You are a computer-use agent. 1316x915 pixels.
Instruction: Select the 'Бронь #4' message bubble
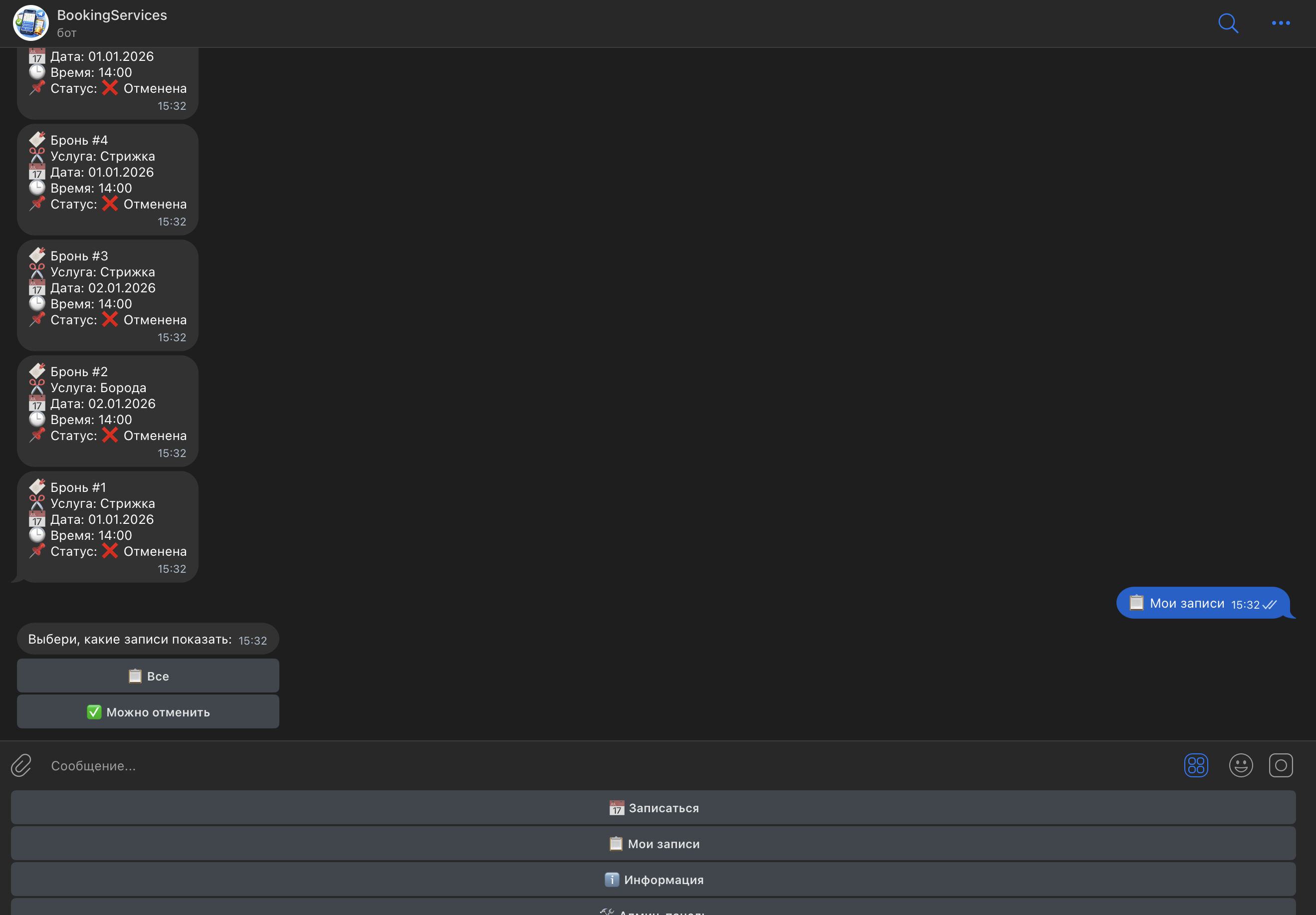(x=108, y=180)
